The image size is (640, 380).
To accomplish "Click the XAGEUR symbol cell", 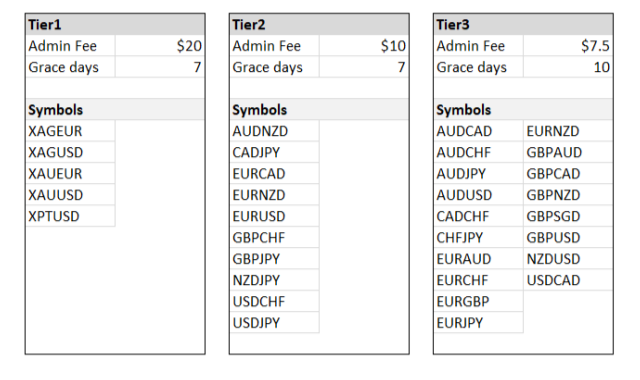I will pos(70,131).
